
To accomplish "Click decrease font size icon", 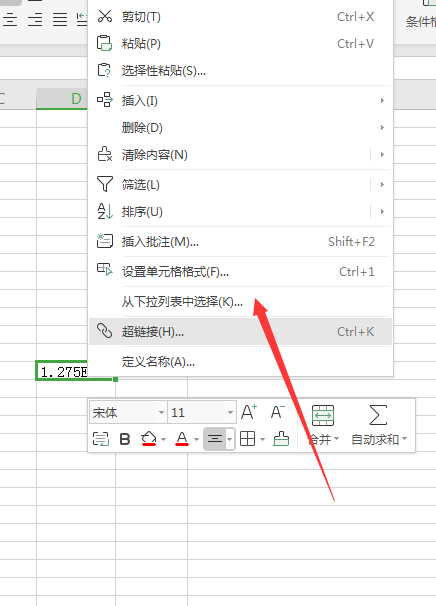I will click(277, 412).
